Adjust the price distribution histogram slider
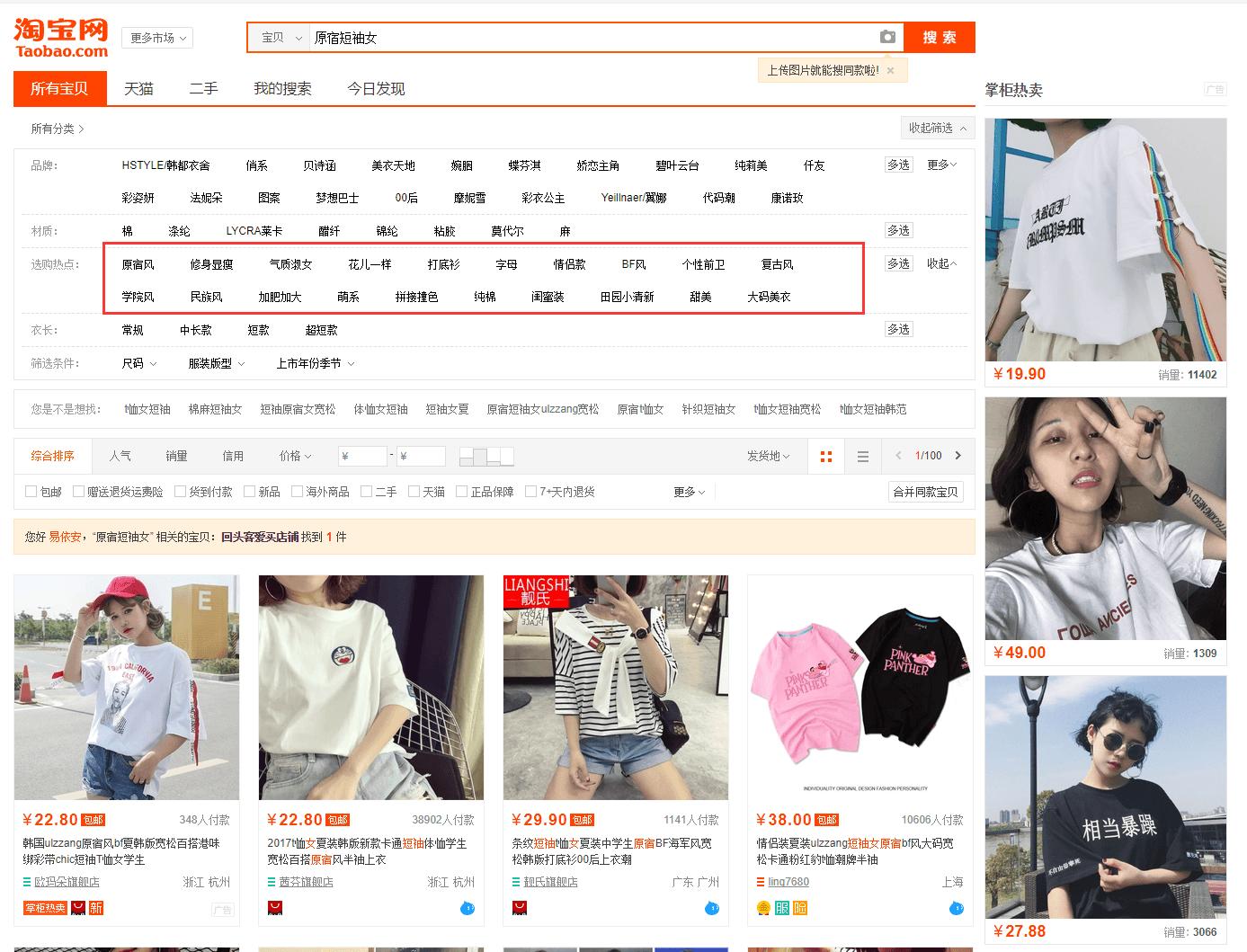The width and height of the screenshot is (1247, 952). 485,456
